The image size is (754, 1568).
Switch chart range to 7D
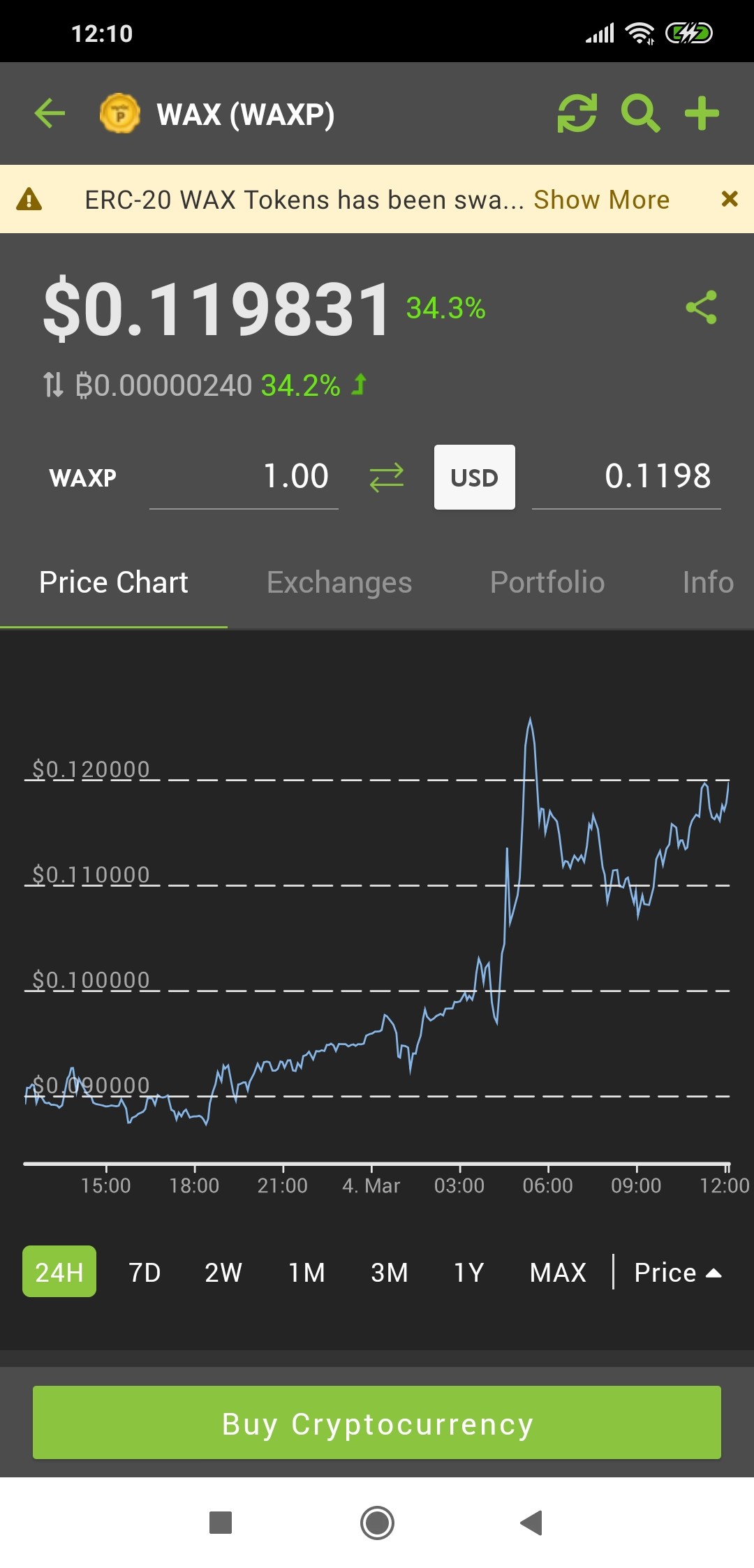[x=145, y=1272]
